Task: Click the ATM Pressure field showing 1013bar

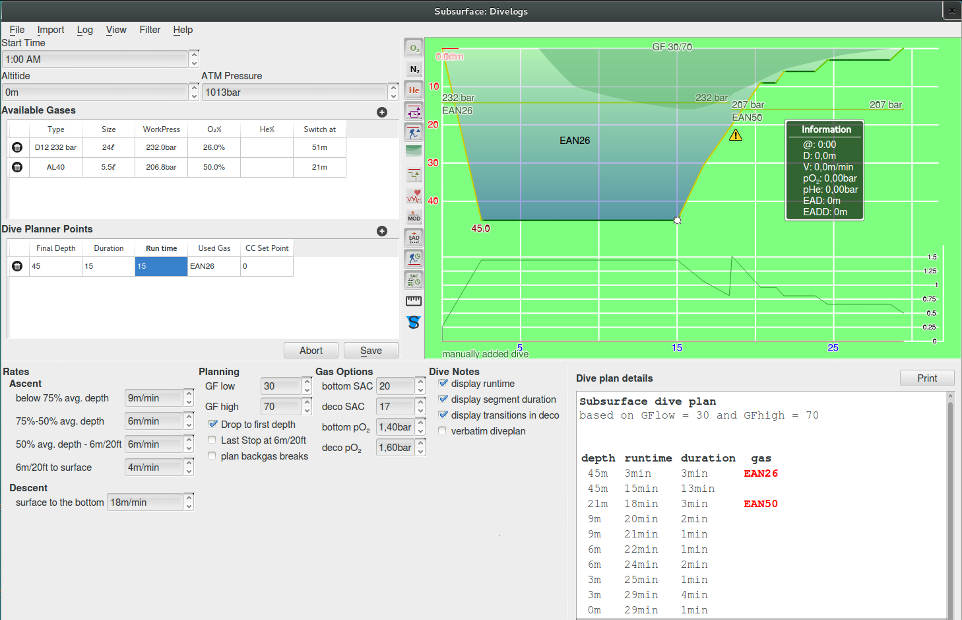Action: (300, 93)
